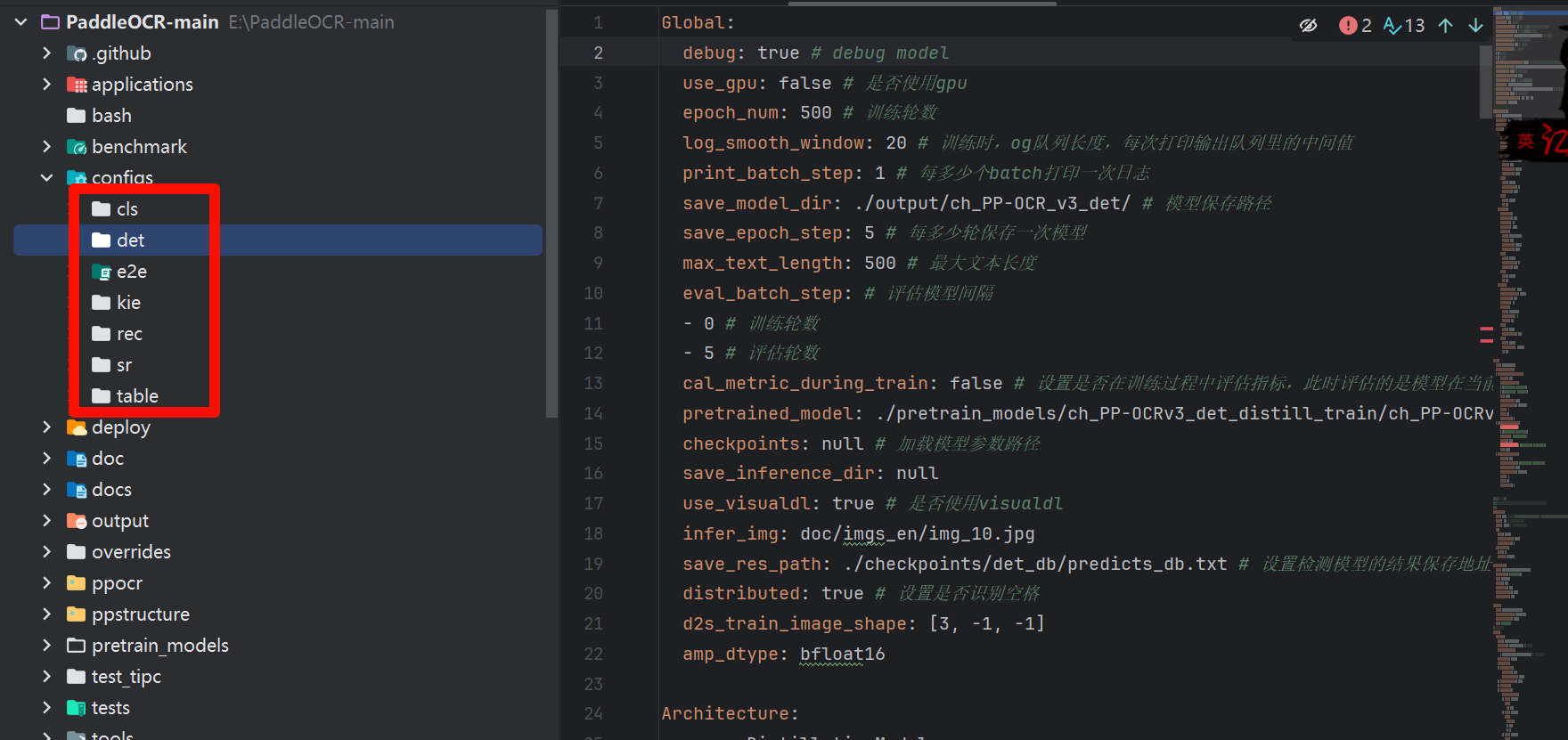Viewport: 1568px width, 740px height.
Task: Expand the pretrain_models folder chevron
Action: coord(46,646)
